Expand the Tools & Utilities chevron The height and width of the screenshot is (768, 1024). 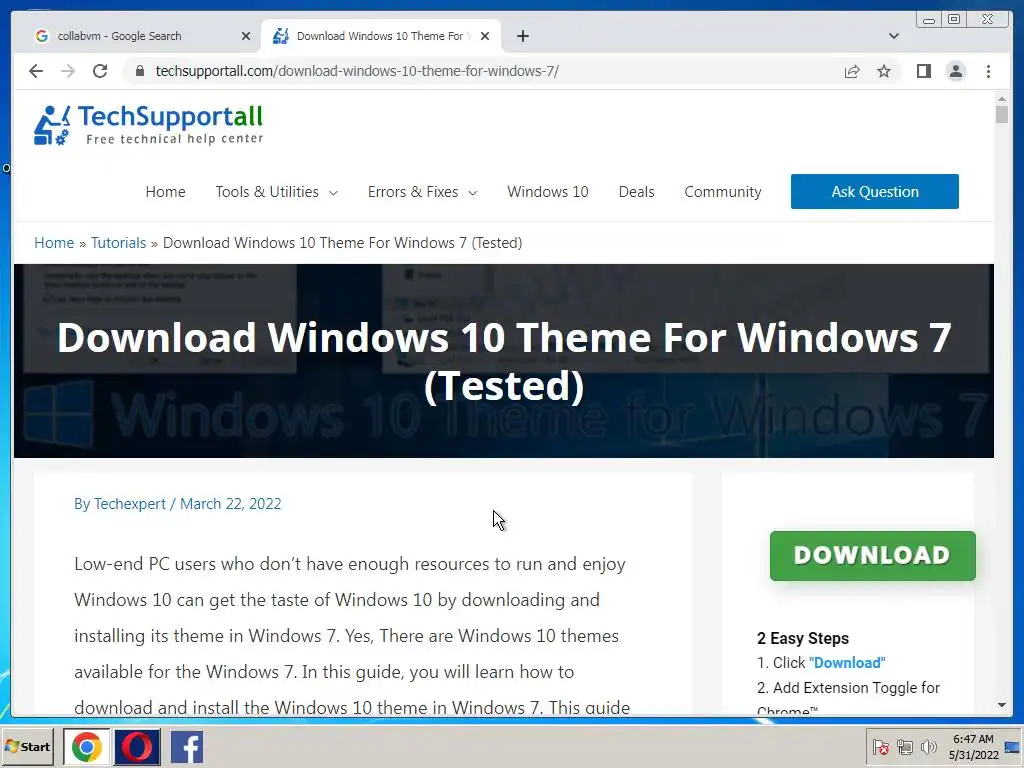click(x=333, y=193)
